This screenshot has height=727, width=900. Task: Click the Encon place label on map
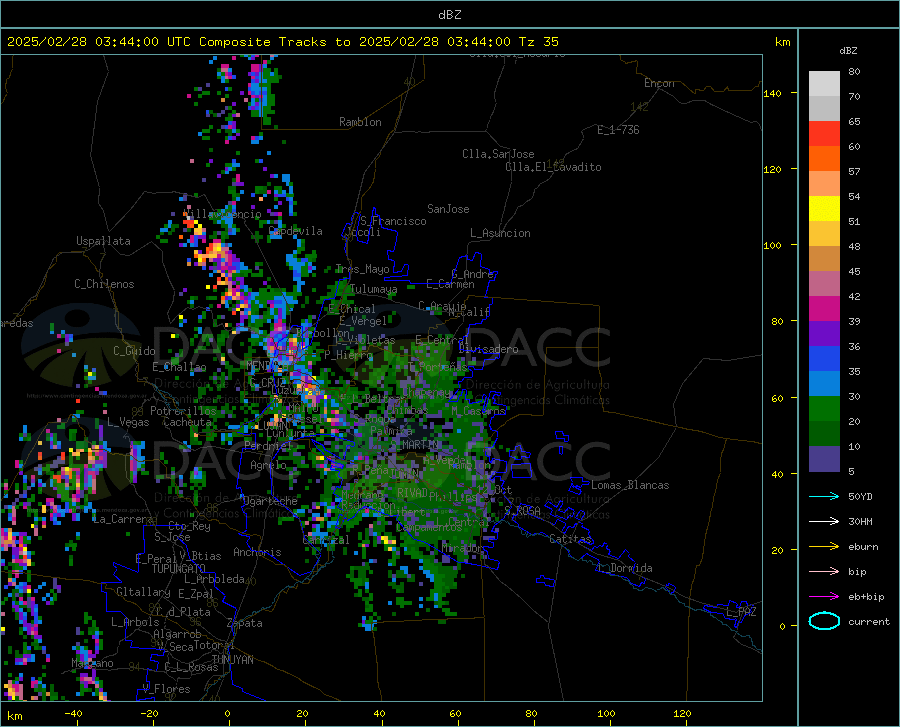[x=659, y=83]
